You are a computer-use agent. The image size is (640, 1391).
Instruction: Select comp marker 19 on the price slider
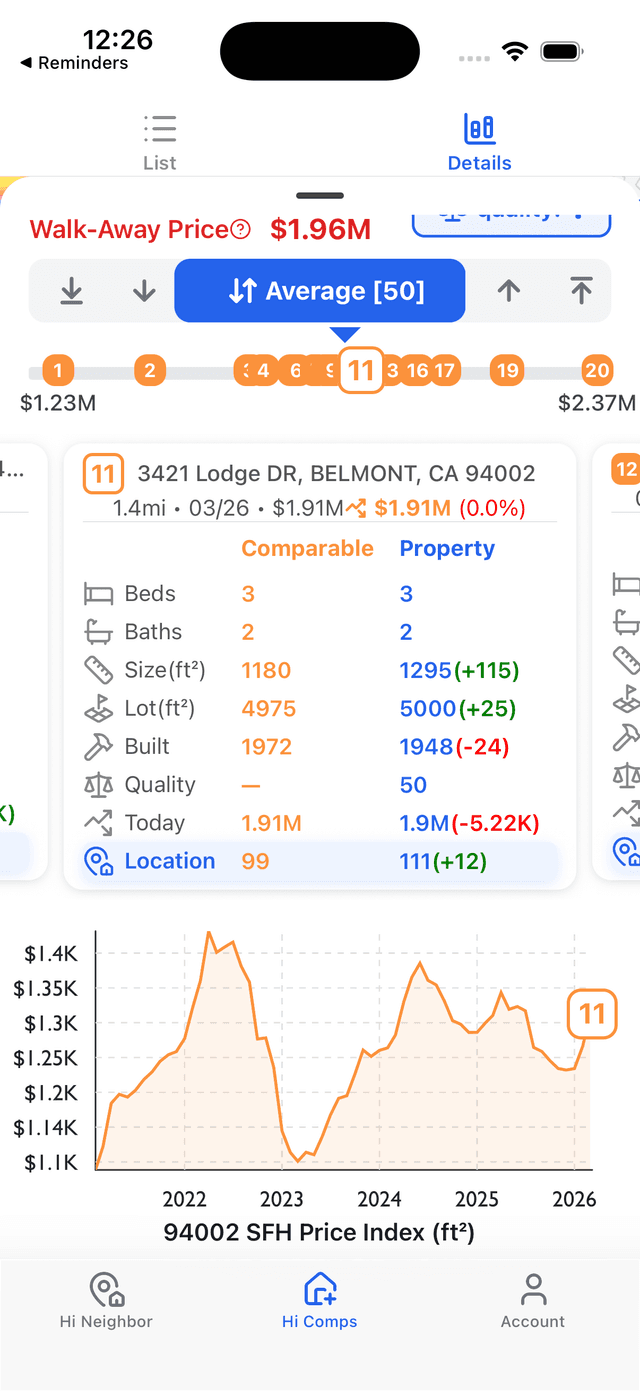[x=508, y=371]
